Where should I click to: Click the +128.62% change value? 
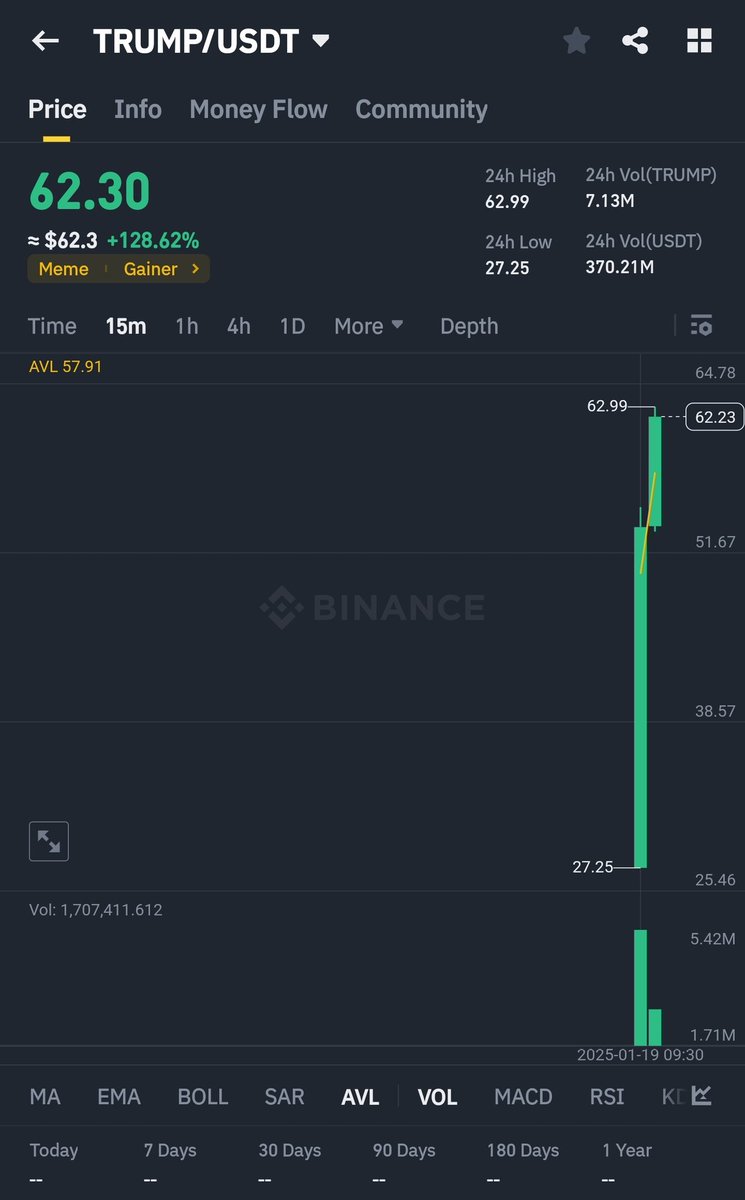[x=153, y=240]
